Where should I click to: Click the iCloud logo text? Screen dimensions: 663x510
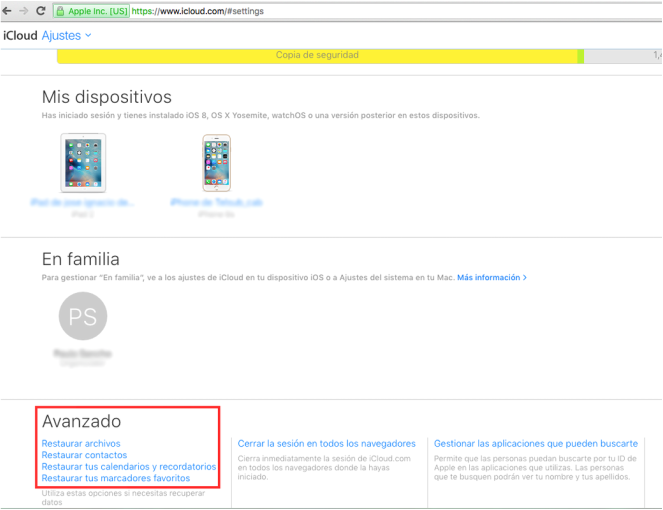(x=20, y=36)
